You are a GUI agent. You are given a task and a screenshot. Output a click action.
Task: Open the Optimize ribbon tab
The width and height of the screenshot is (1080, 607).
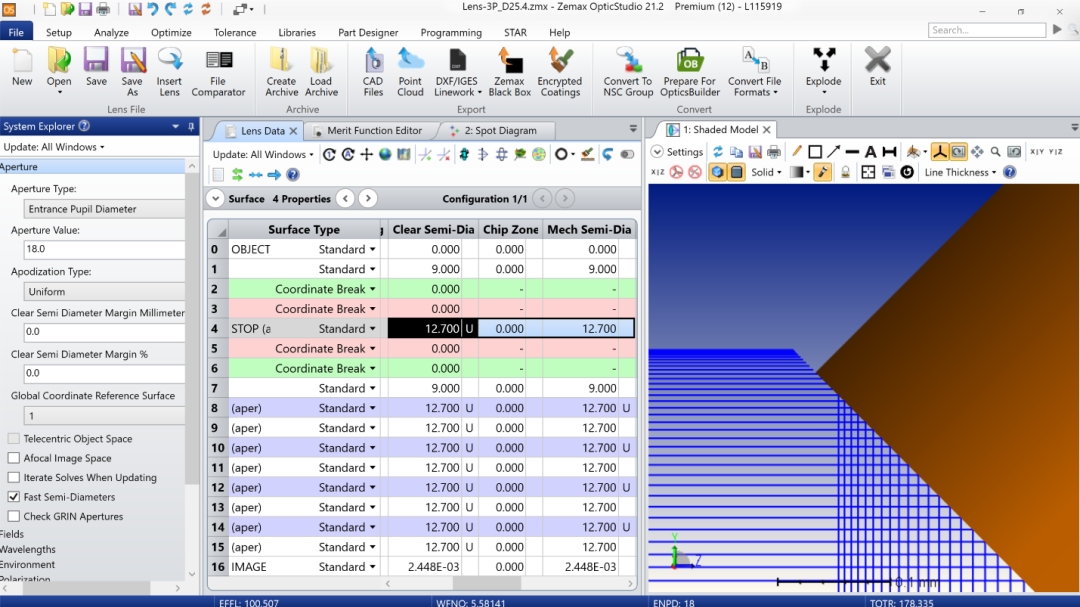[171, 32]
